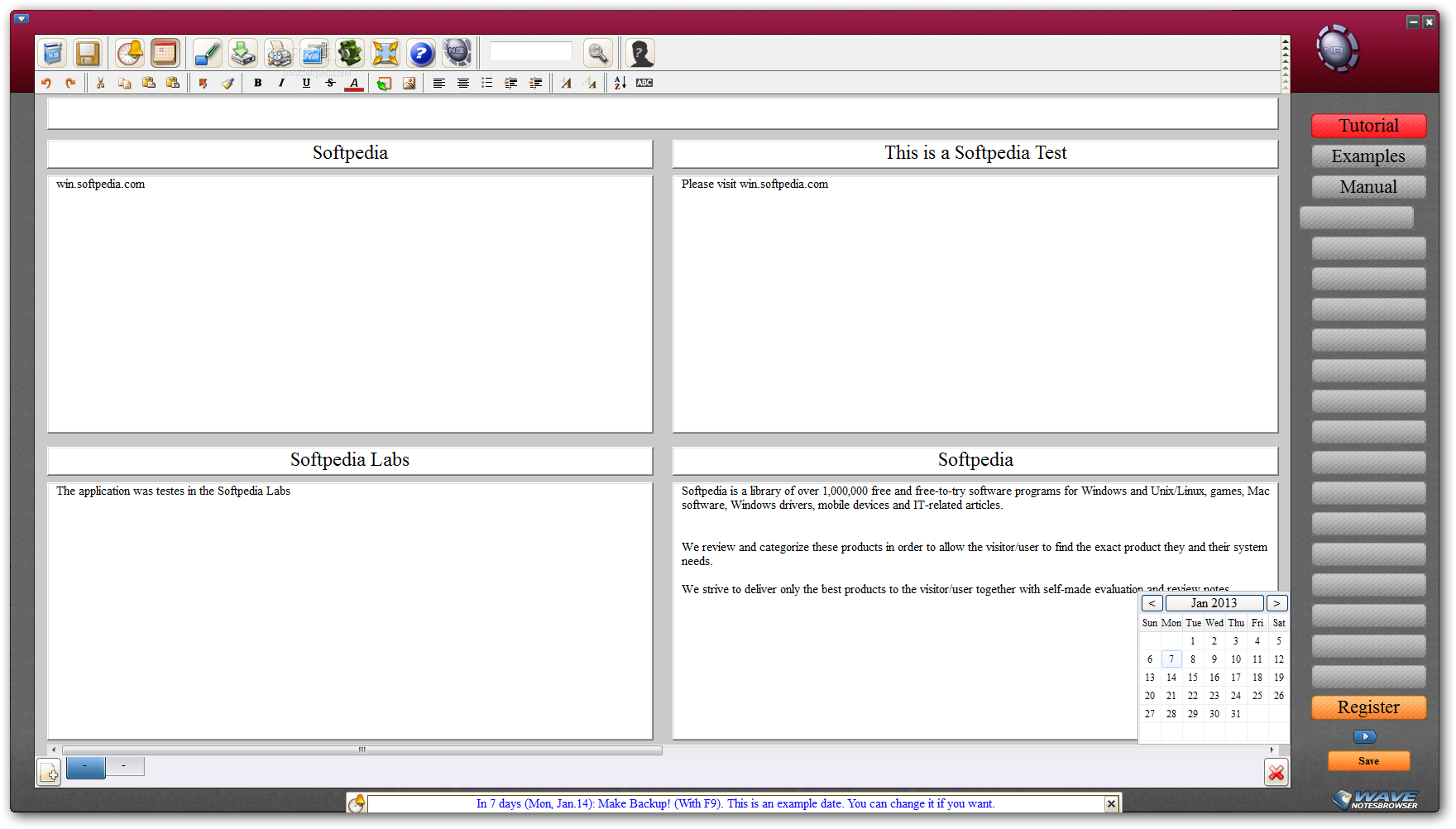Apply strikethrough formatting
Screen dimensions: 1456x829
tap(330, 83)
